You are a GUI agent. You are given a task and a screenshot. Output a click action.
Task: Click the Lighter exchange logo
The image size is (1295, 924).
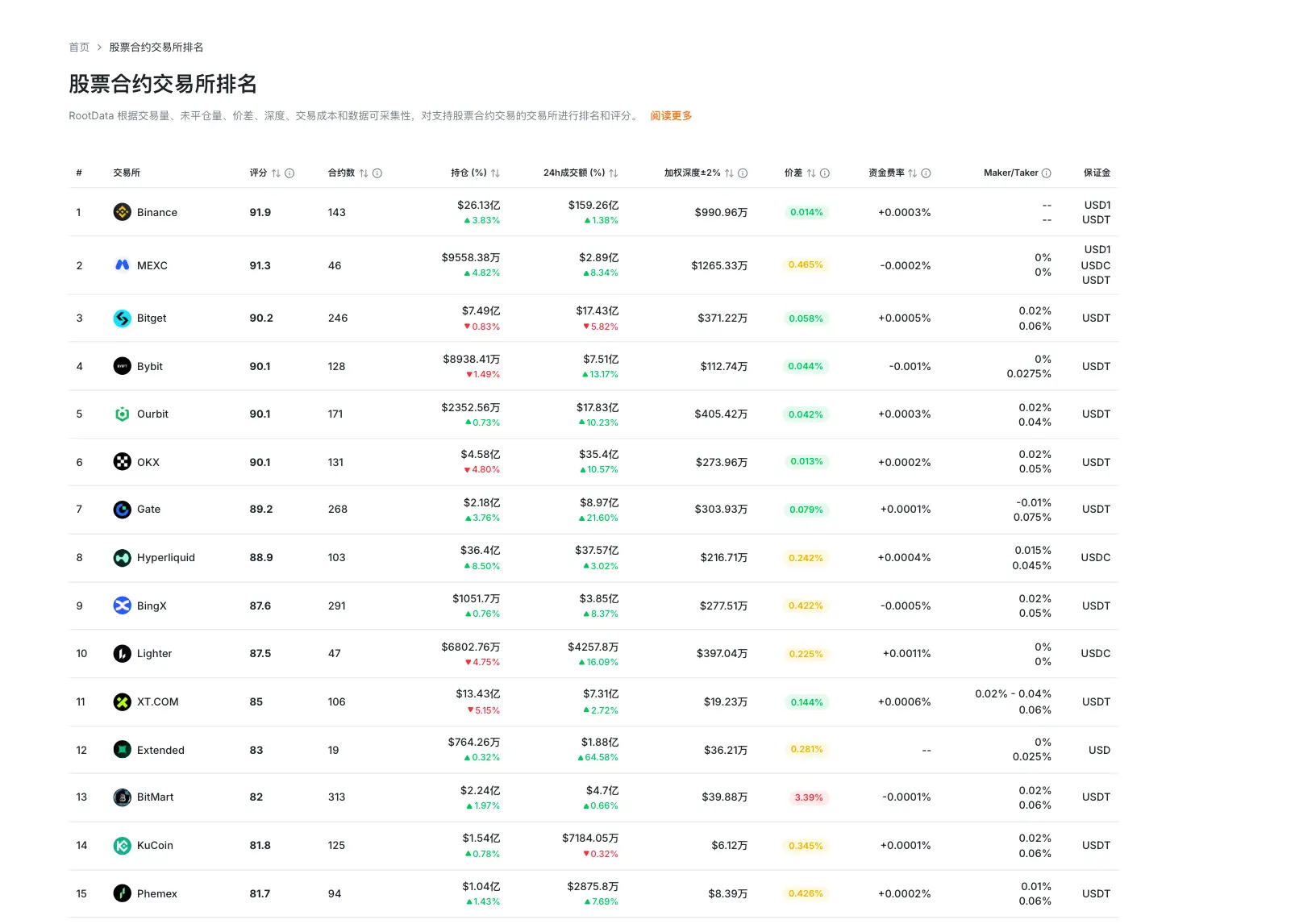tap(122, 654)
